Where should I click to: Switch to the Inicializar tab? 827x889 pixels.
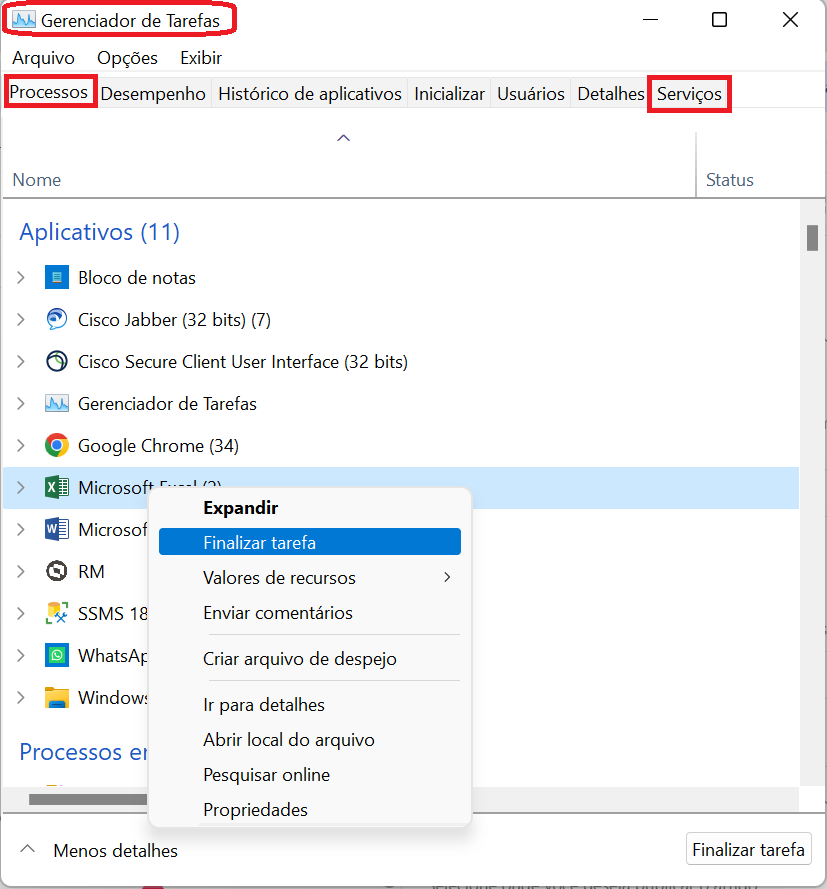(449, 94)
